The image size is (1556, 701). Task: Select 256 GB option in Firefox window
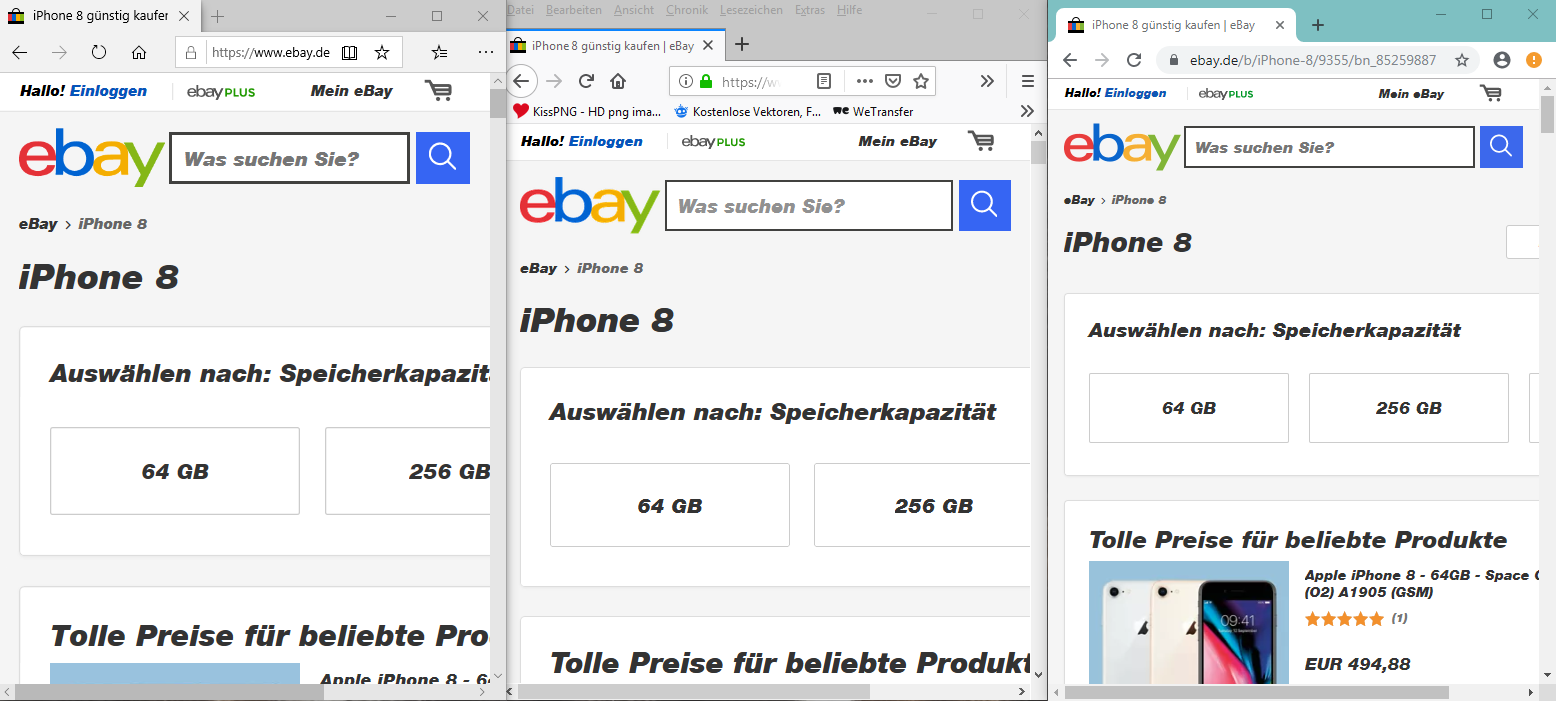[922, 505]
